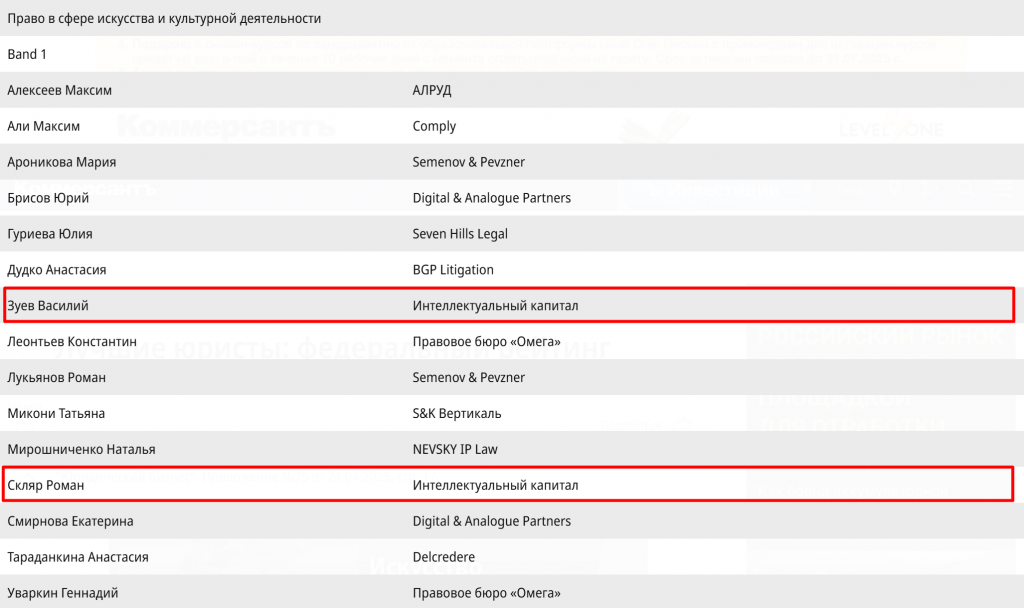The width and height of the screenshot is (1024, 608).
Task: Click "Semenov & Pevzner" in Ароникова Мария's row
Action: click(468, 162)
